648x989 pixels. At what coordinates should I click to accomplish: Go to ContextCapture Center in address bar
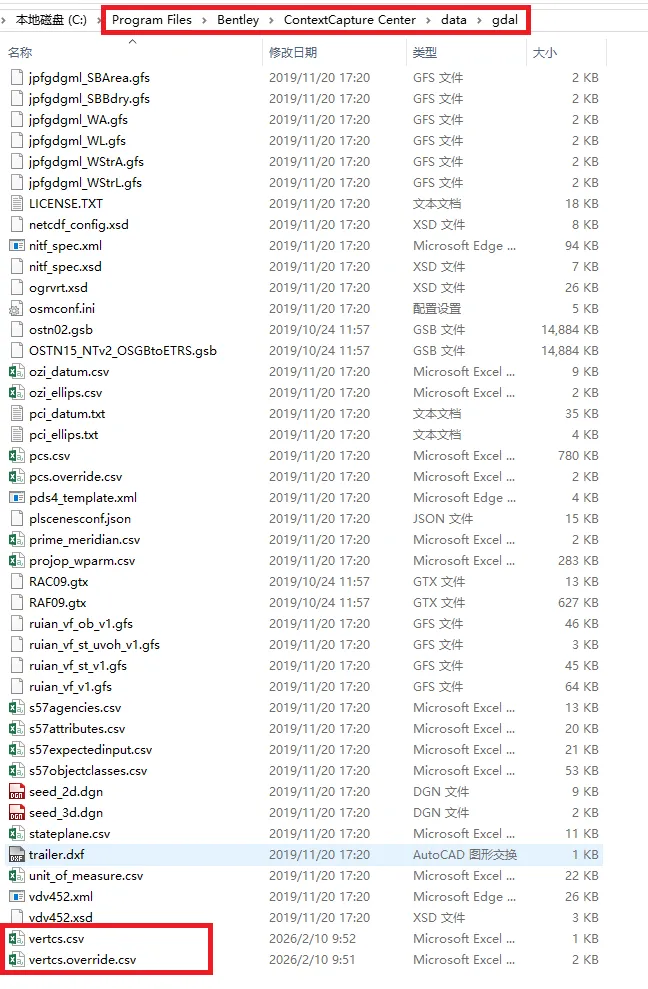(350, 20)
